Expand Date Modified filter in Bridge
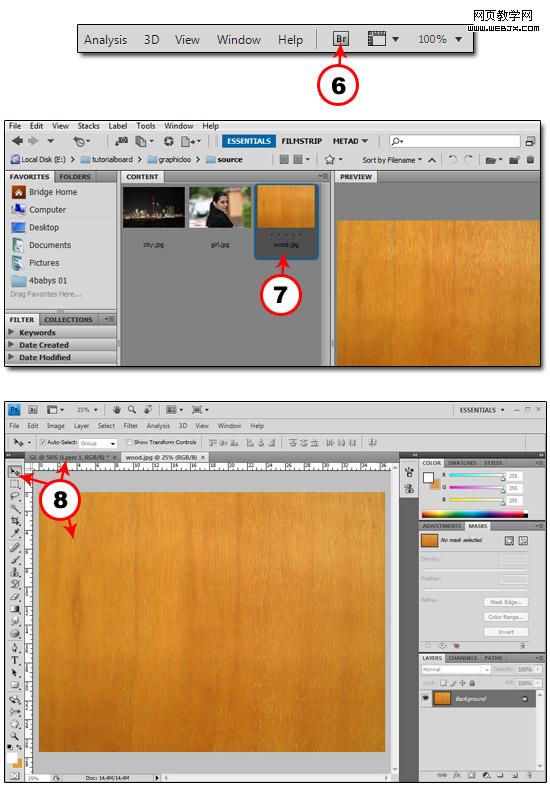The height and width of the screenshot is (794, 550). click(x=11, y=357)
